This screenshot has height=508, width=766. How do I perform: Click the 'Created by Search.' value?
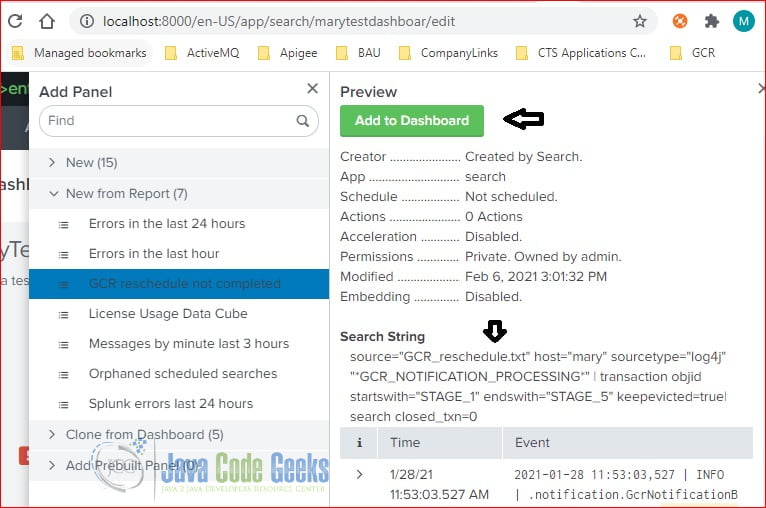[x=524, y=157]
